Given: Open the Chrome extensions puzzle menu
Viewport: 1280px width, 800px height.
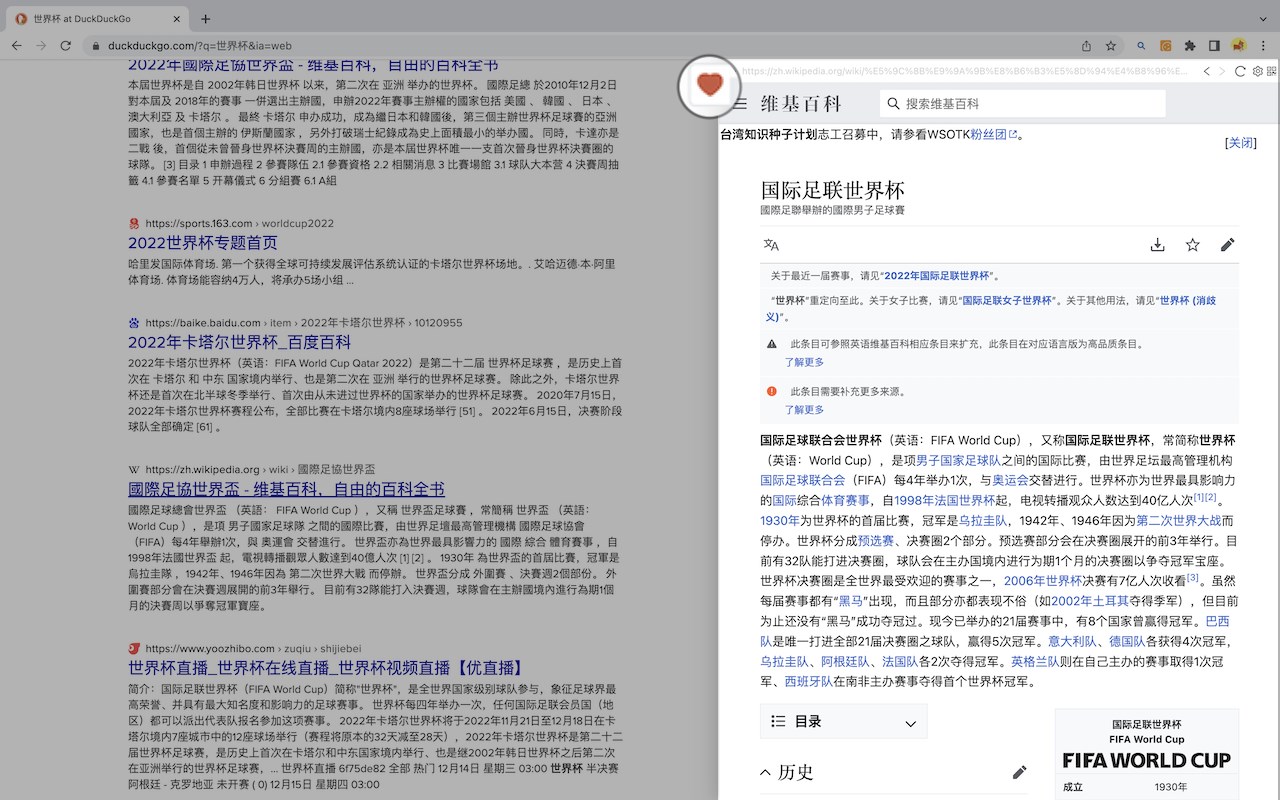Looking at the screenshot, I should [1190, 45].
